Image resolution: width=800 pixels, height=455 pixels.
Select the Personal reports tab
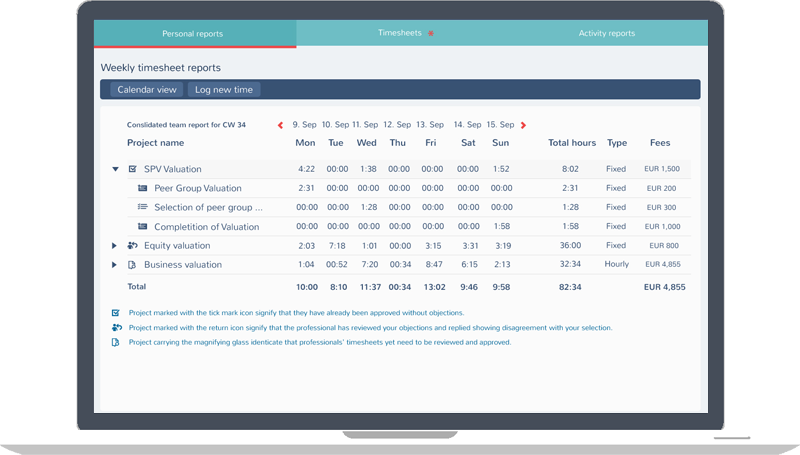point(193,33)
